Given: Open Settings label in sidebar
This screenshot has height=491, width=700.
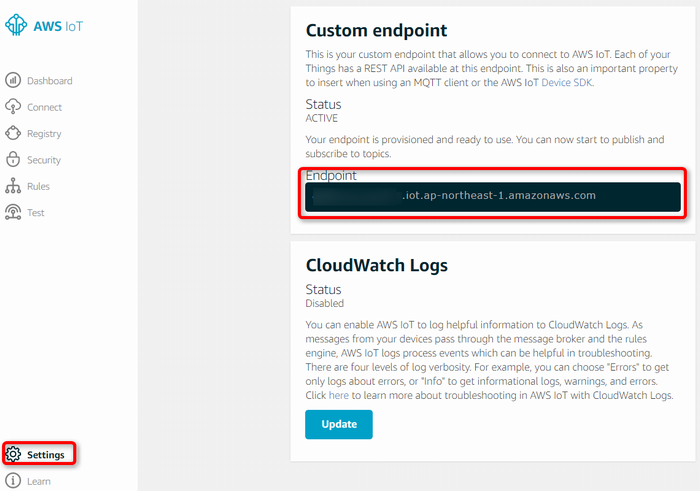Looking at the screenshot, I should [46, 455].
